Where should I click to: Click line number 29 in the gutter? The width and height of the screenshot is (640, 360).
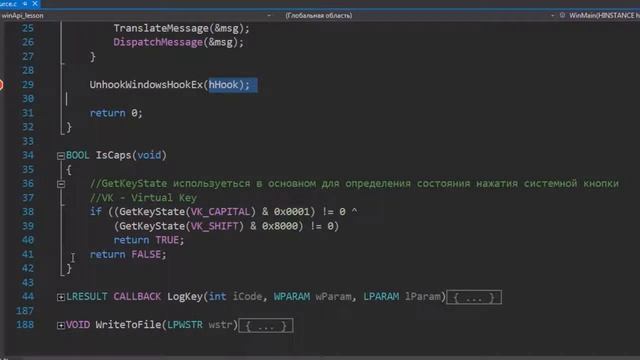27,84
